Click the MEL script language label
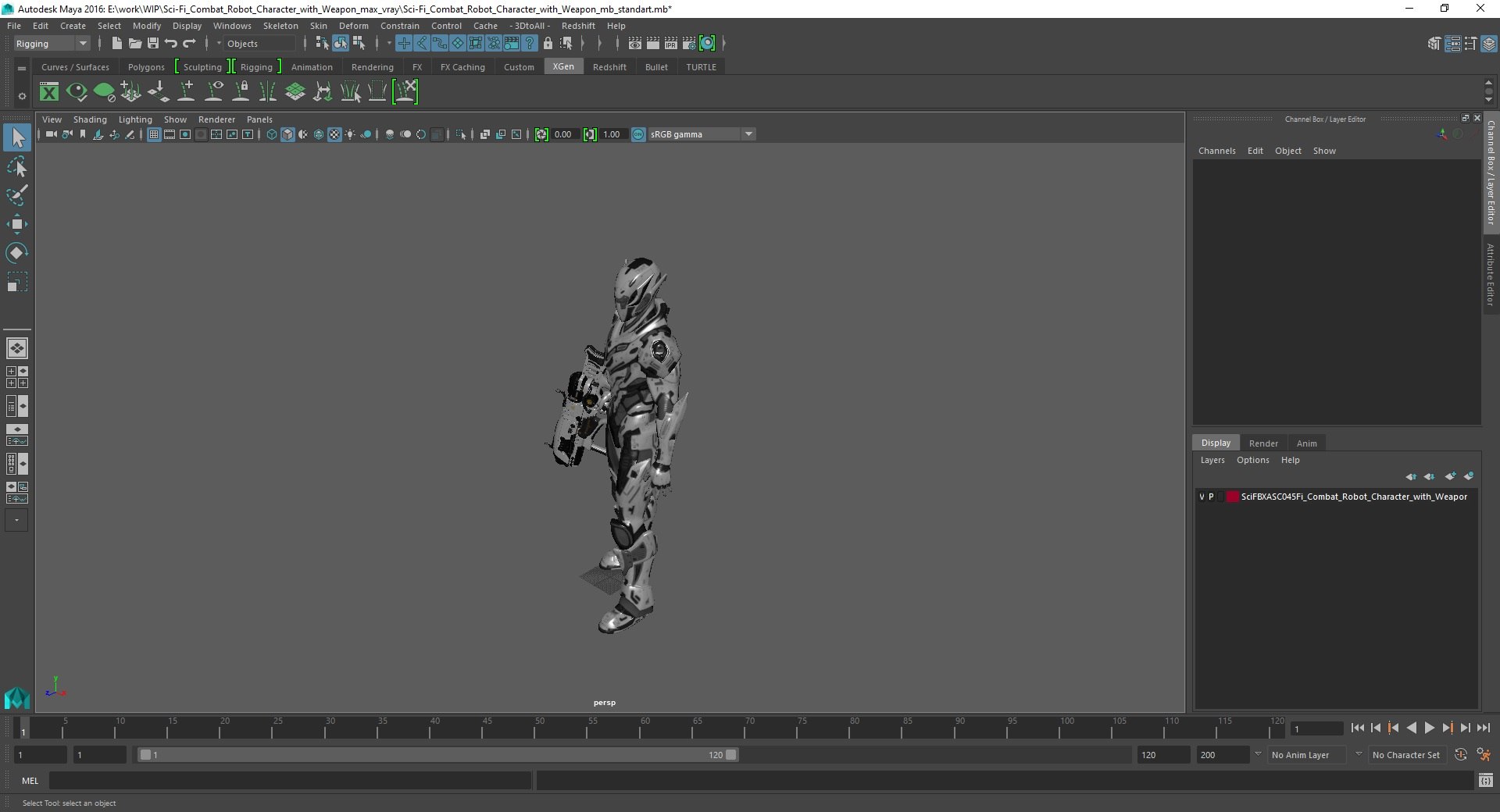 point(30,781)
